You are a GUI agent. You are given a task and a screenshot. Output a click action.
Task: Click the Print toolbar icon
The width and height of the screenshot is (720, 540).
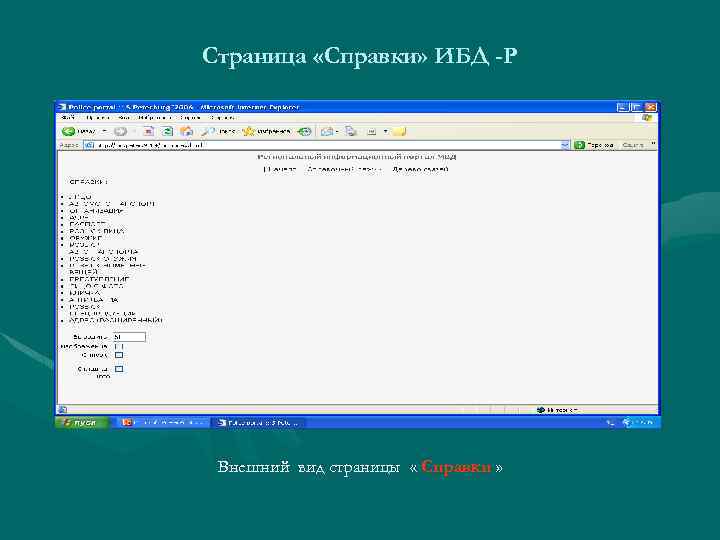point(351,131)
